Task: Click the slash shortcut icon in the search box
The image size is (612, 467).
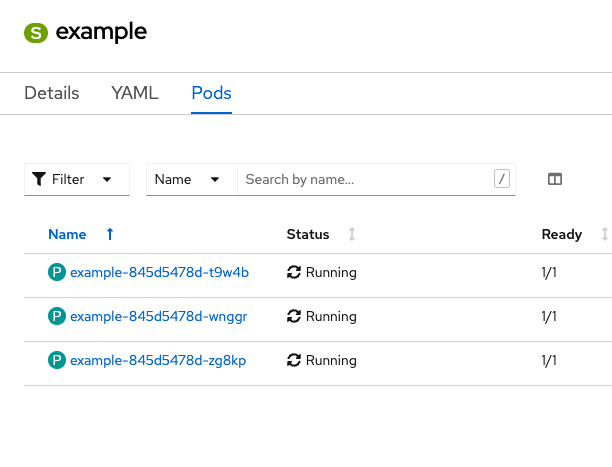Action: (x=502, y=179)
